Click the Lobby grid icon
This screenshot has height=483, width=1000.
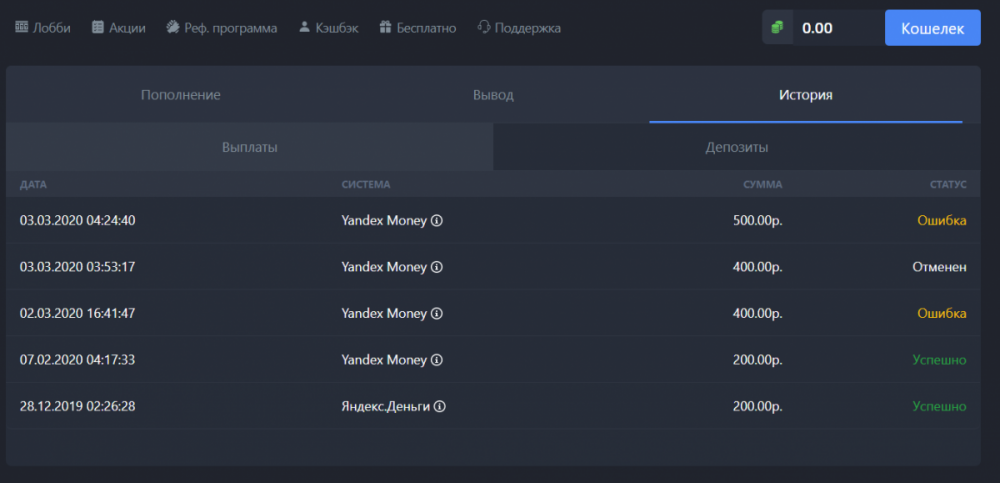[22, 28]
